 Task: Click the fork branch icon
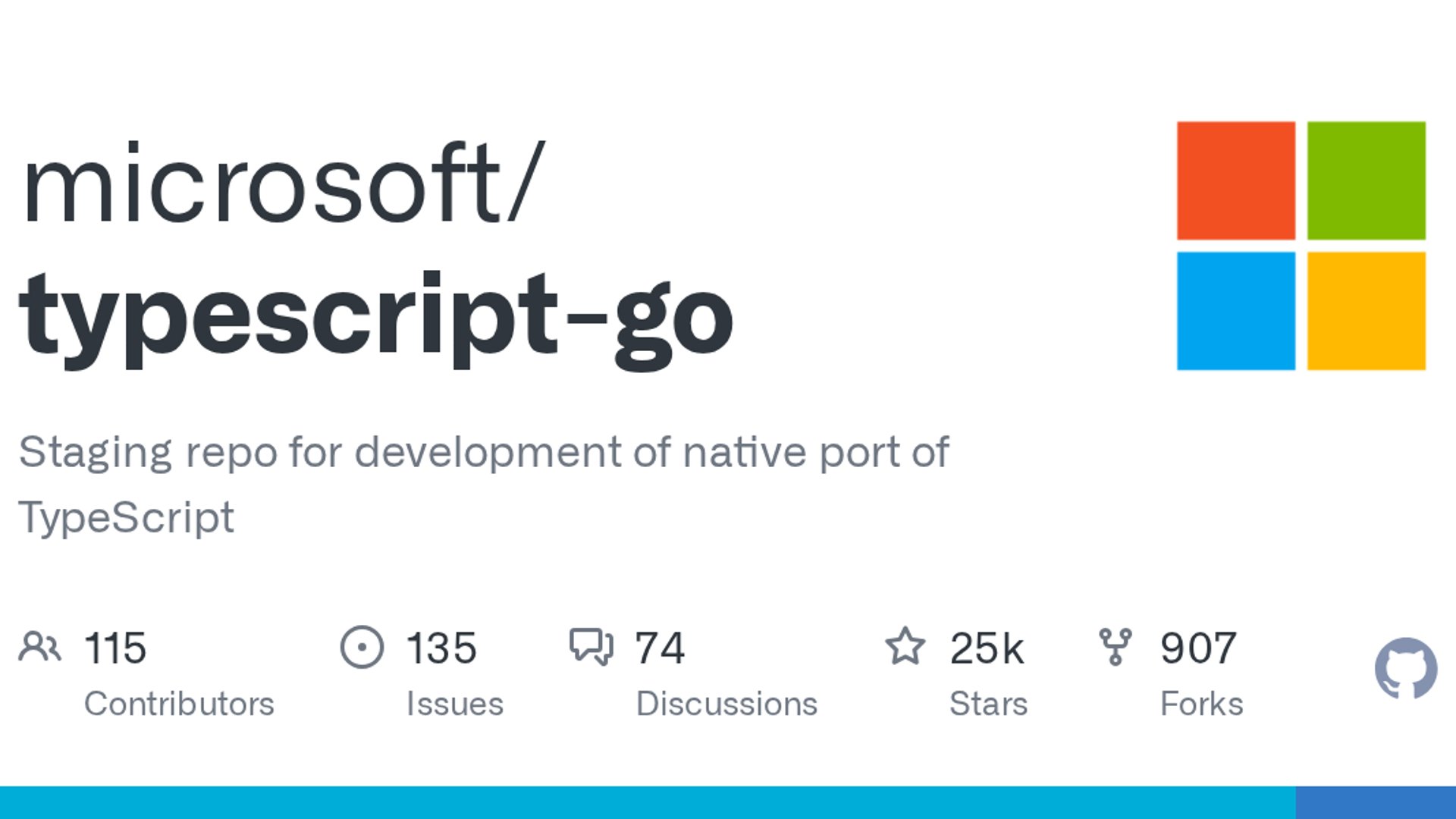point(1115,647)
